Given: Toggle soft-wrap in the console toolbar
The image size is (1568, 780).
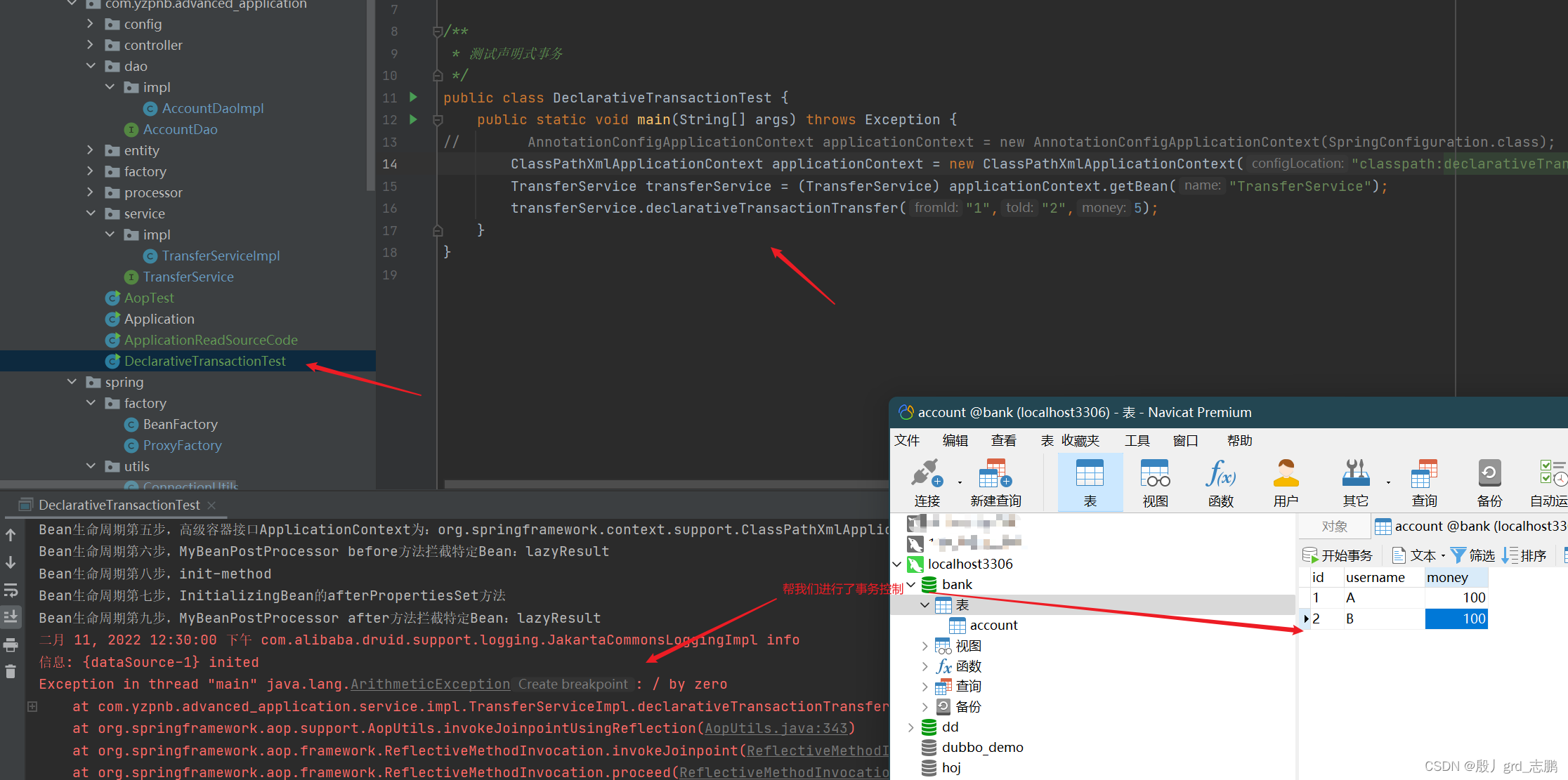Looking at the screenshot, I should pos(11,590).
